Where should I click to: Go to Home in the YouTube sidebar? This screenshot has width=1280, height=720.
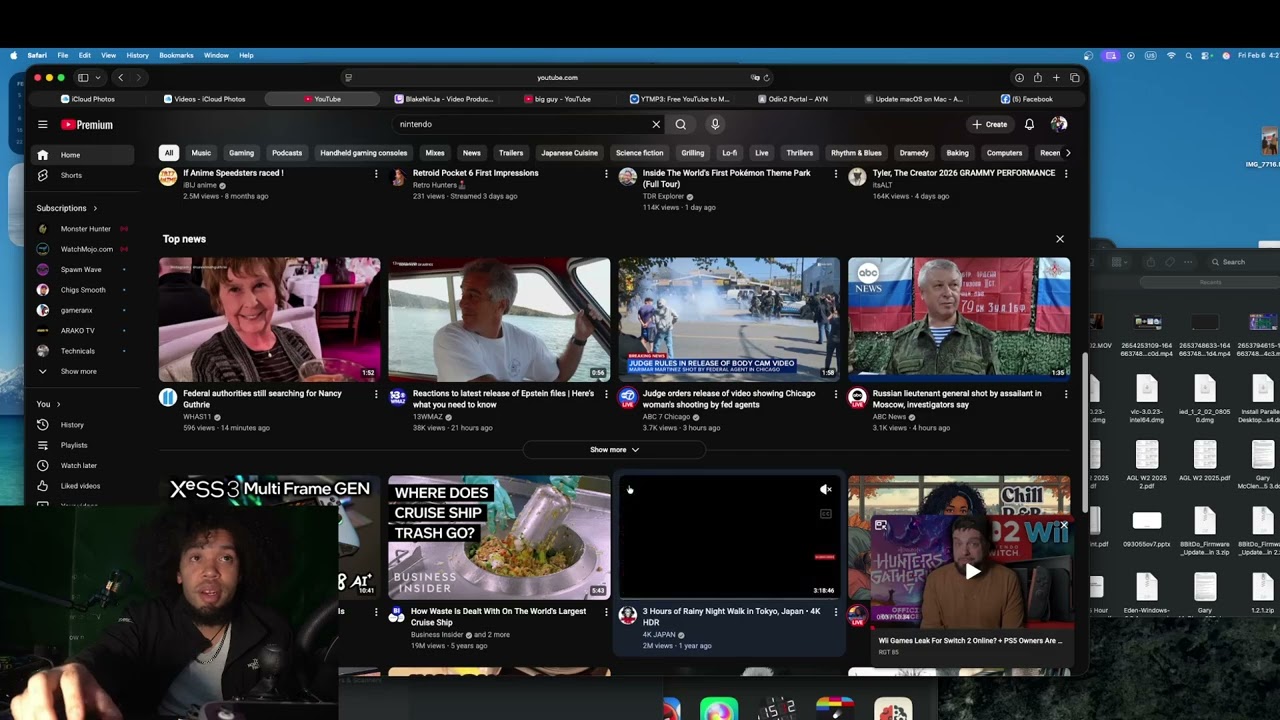point(80,155)
